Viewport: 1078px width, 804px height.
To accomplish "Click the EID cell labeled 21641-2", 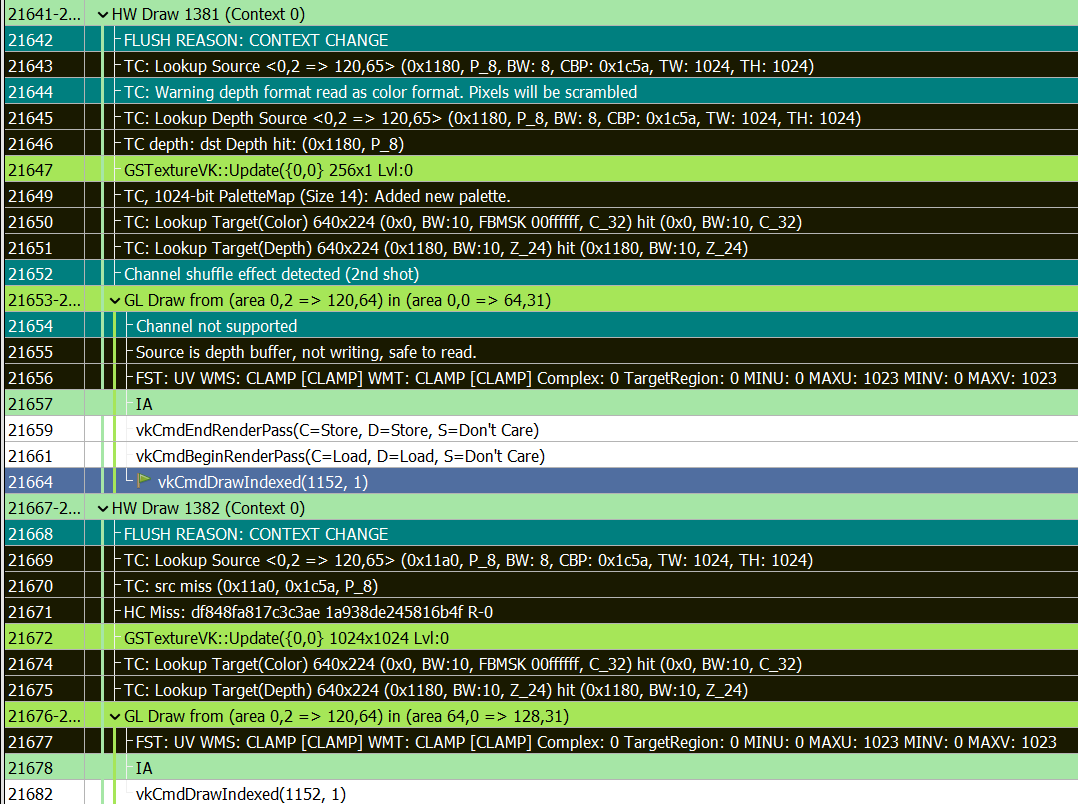I will pyautogui.click(x=40, y=14).
